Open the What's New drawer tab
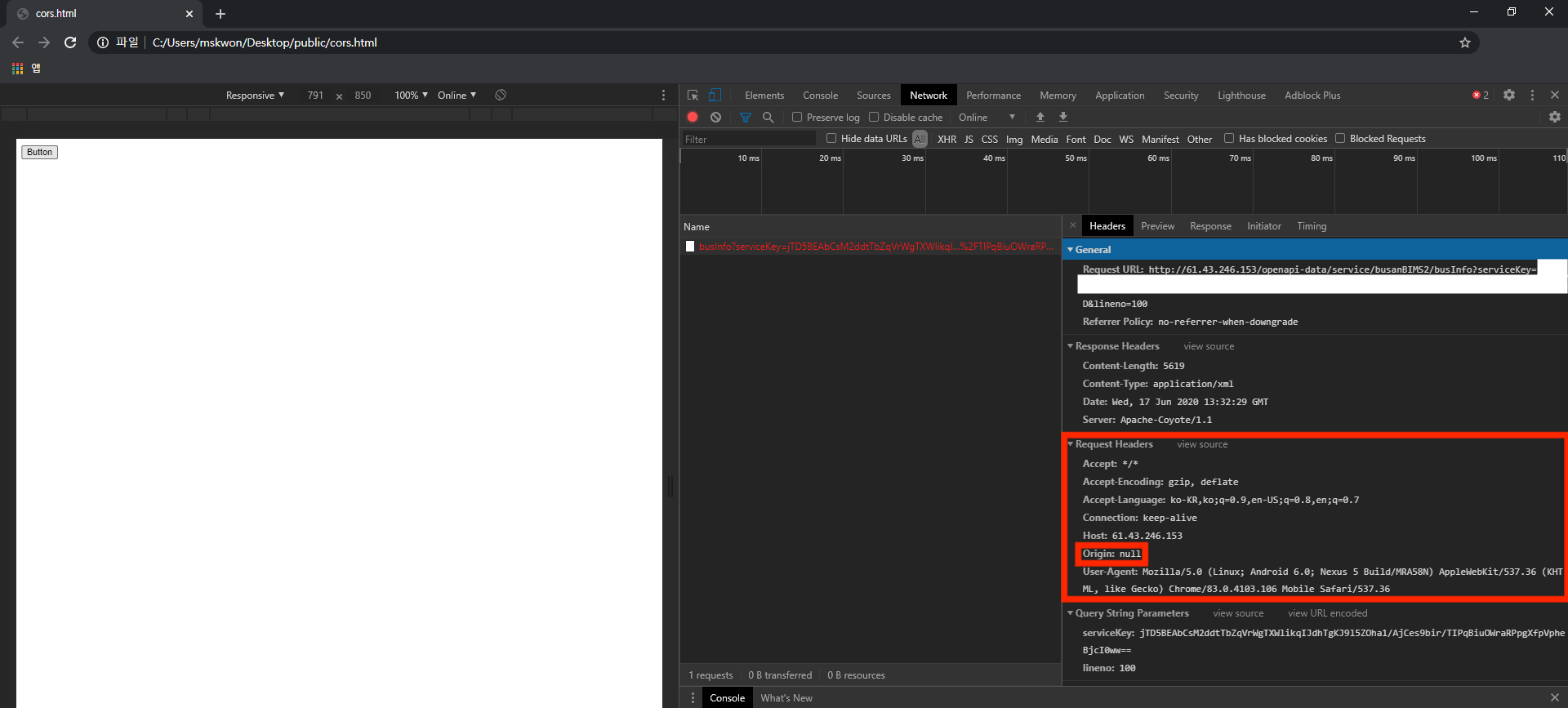This screenshot has height=708, width=1568. coord(786,698)
